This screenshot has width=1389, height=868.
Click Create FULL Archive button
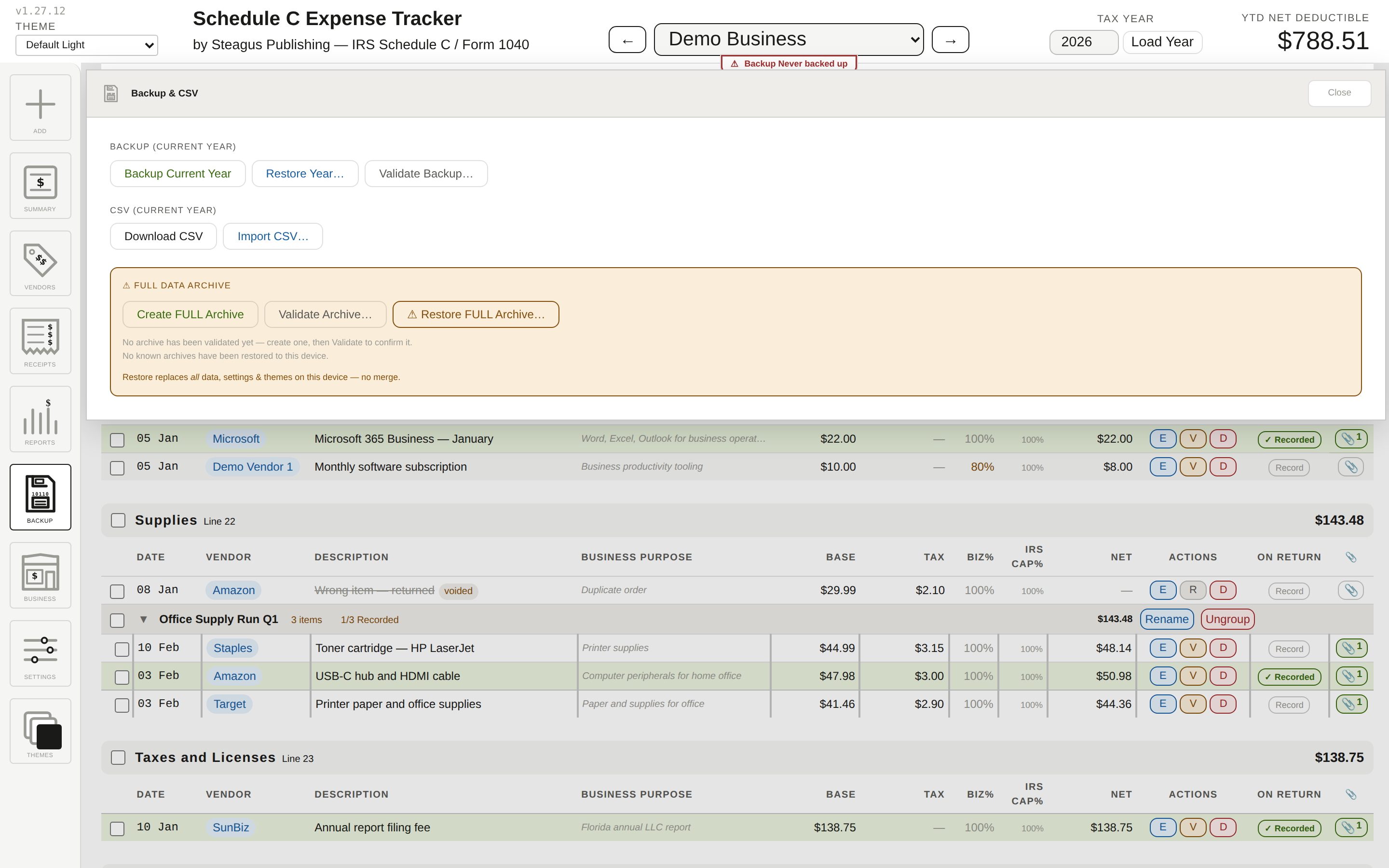point(190,314)
